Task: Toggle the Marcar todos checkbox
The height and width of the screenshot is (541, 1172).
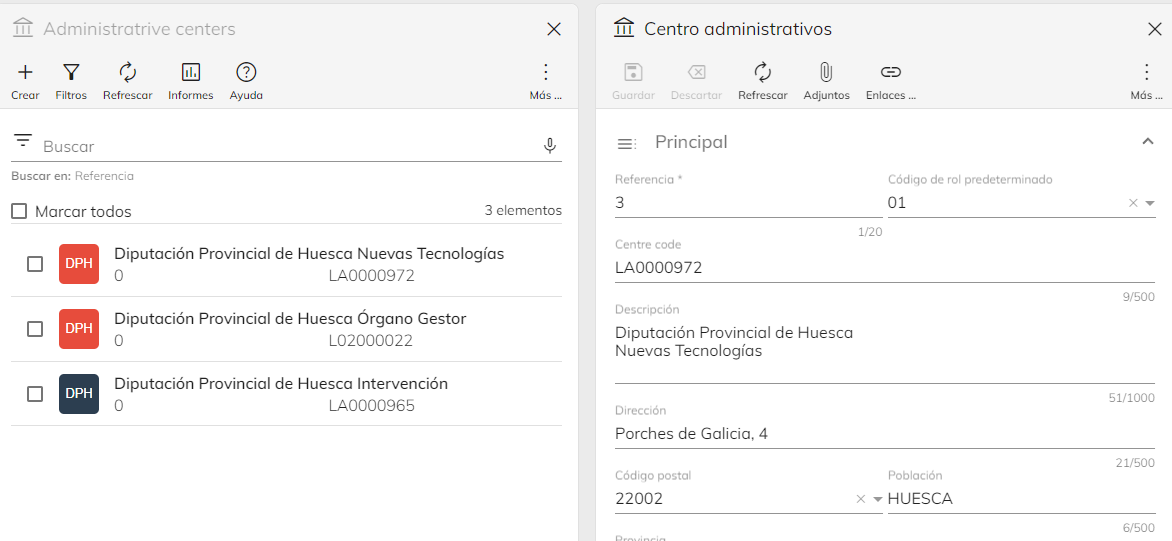Action: 19,212
